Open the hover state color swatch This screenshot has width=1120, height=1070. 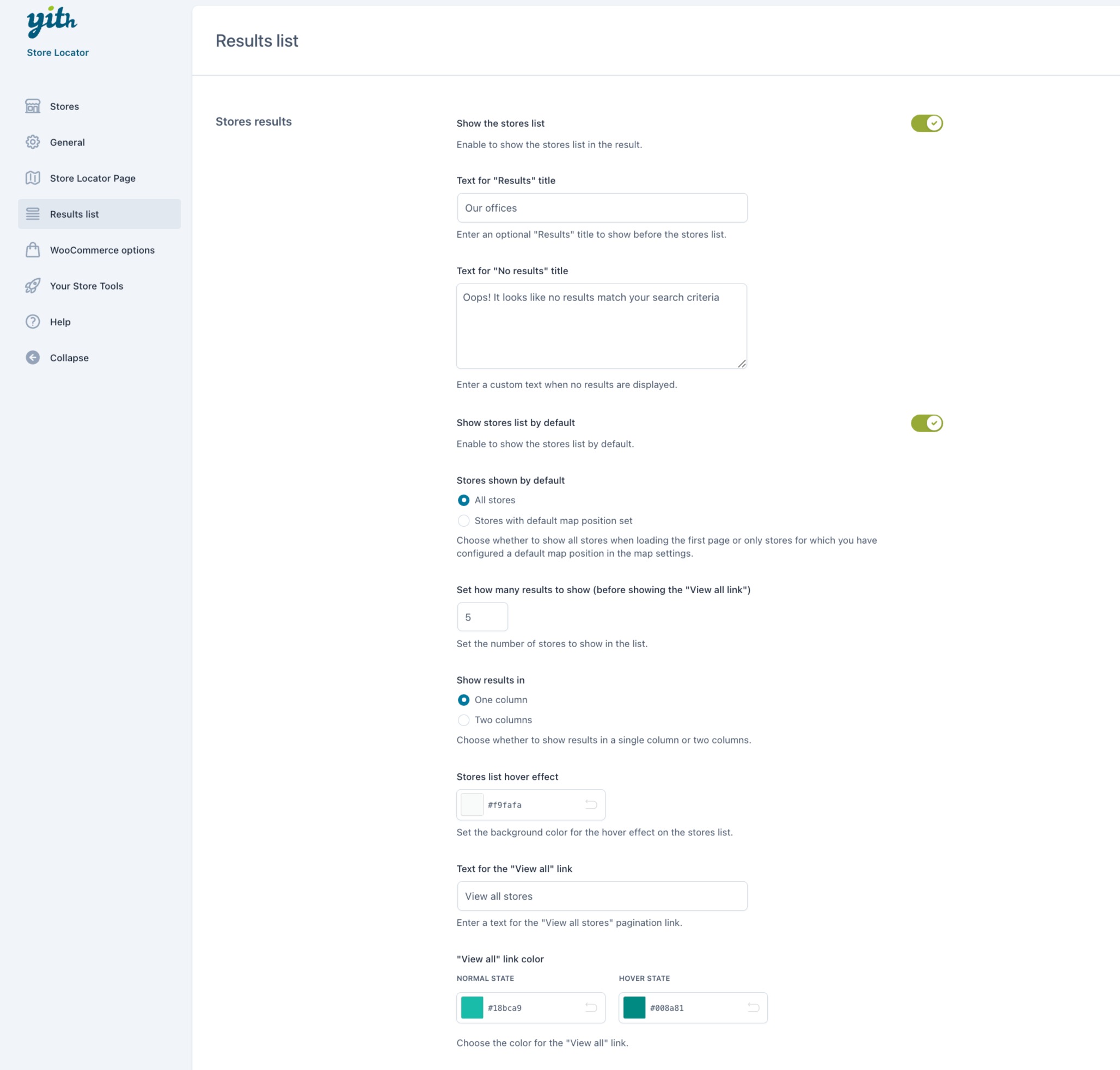tap(634, 1007)
